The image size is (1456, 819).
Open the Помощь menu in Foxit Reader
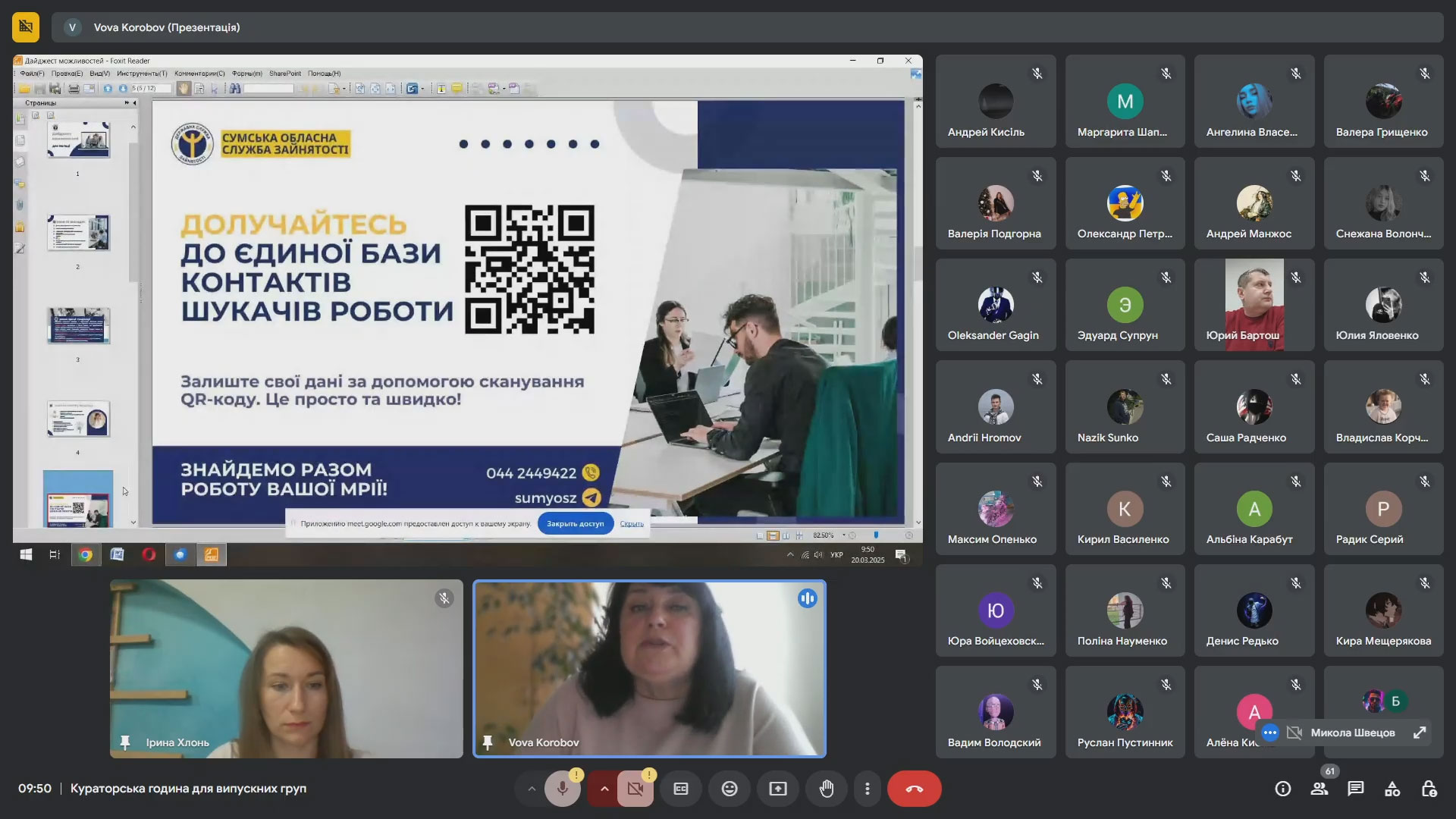click(325, 74)
